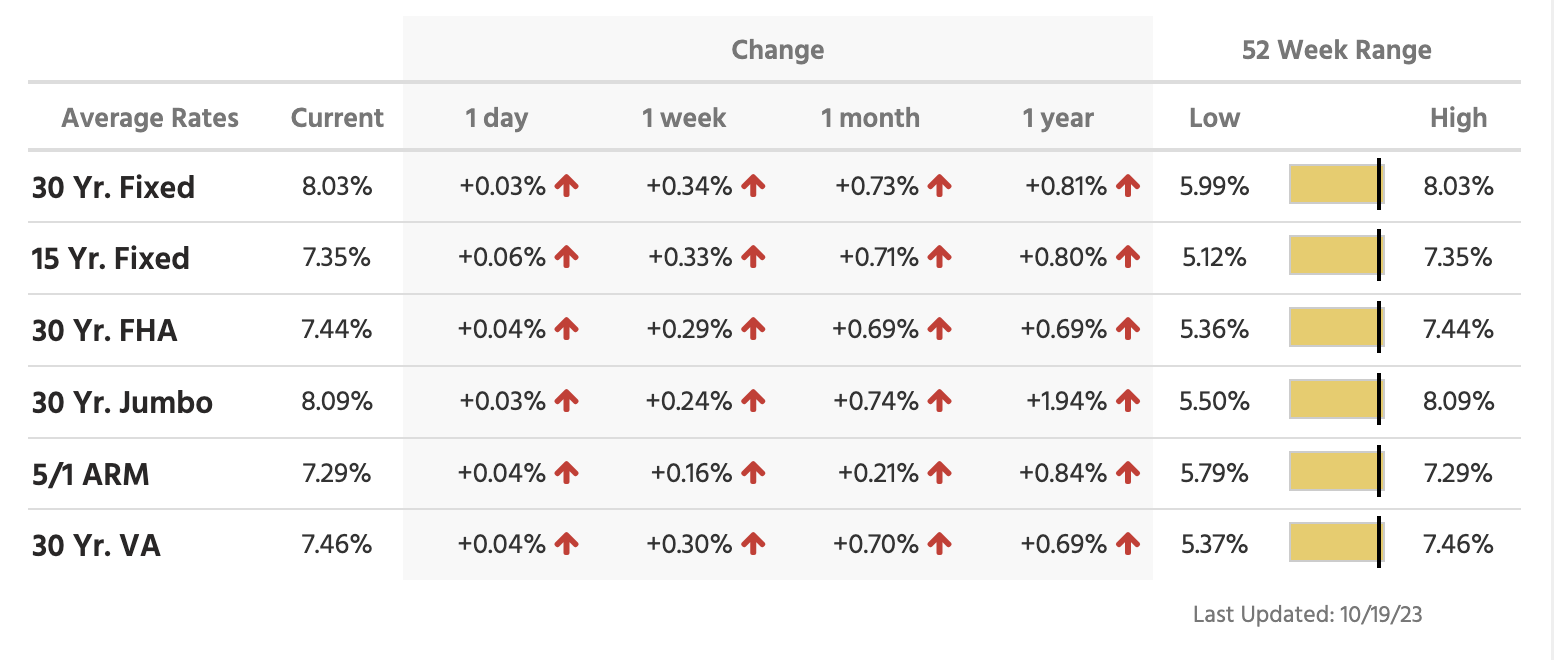Click the red arrow next to 30 Yr. FHA 1 month

(939, 329)
